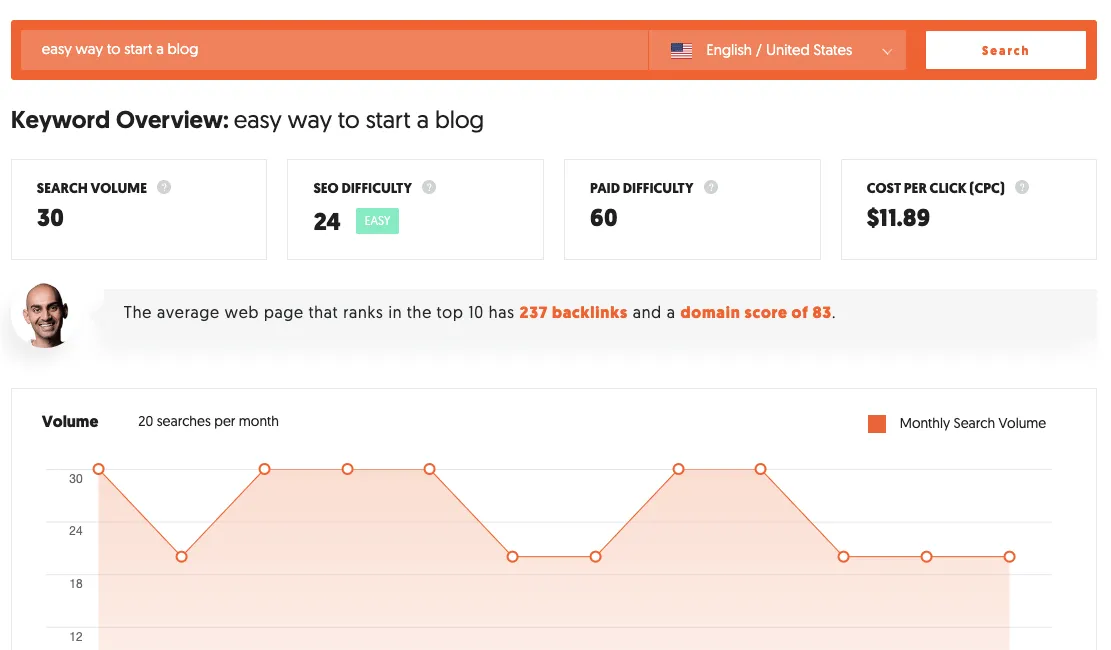The image size is (1111, 650).
Task: Click the chevron beside the language selector
Action: pos(886,51)
